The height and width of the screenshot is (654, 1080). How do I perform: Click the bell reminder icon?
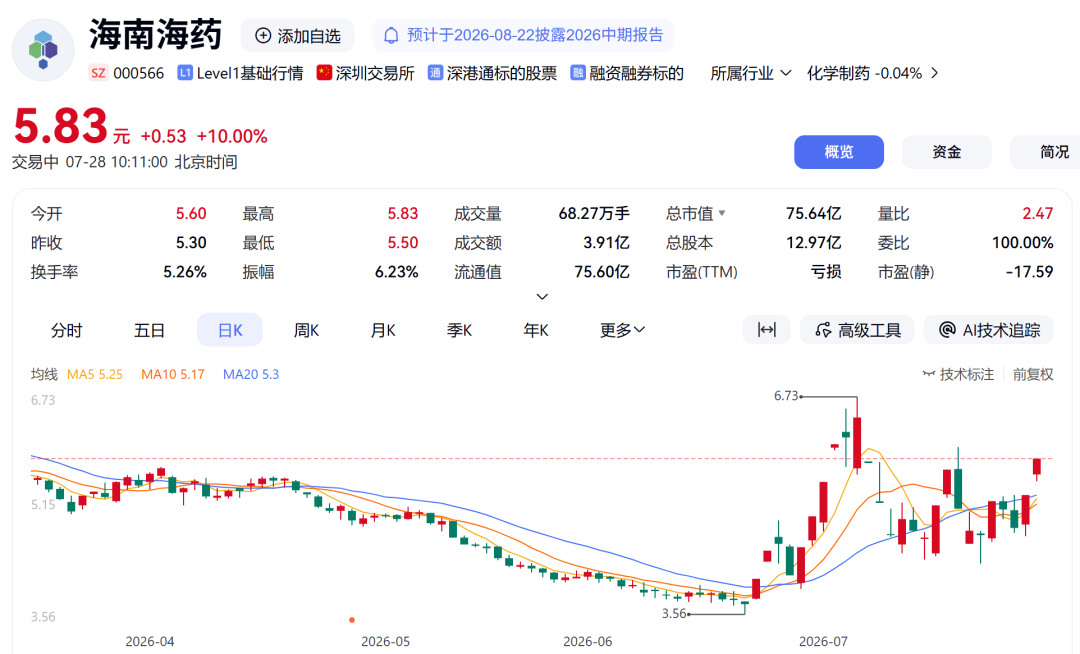[x=391, y=36]
